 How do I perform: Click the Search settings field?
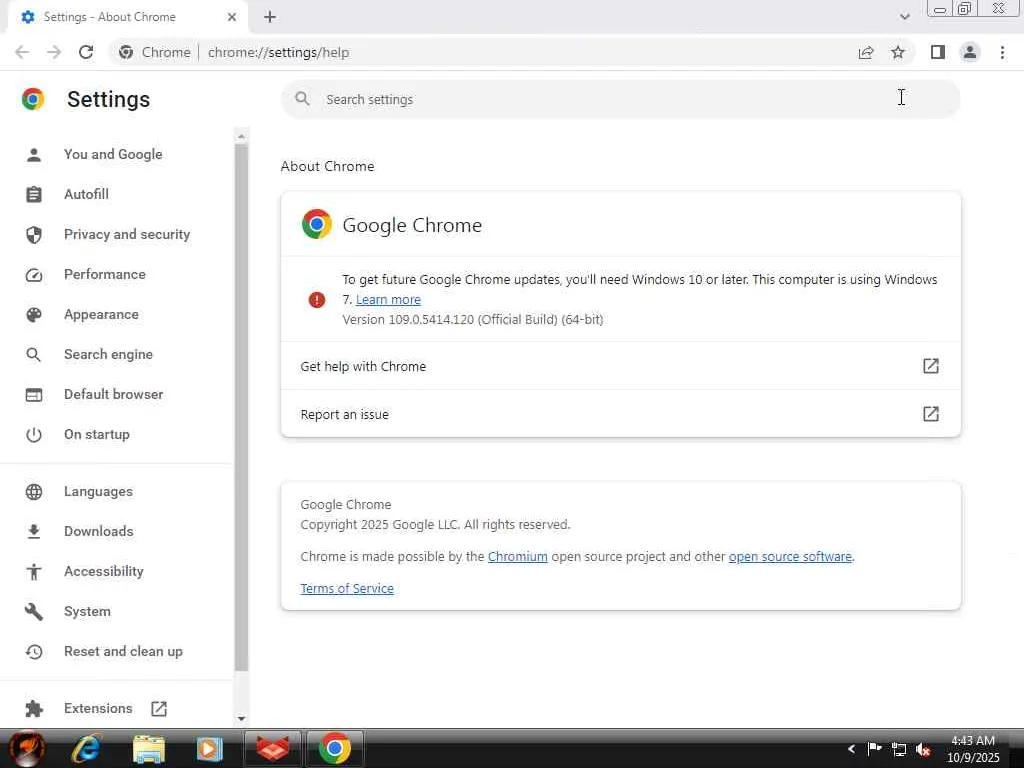pos(620,99)
